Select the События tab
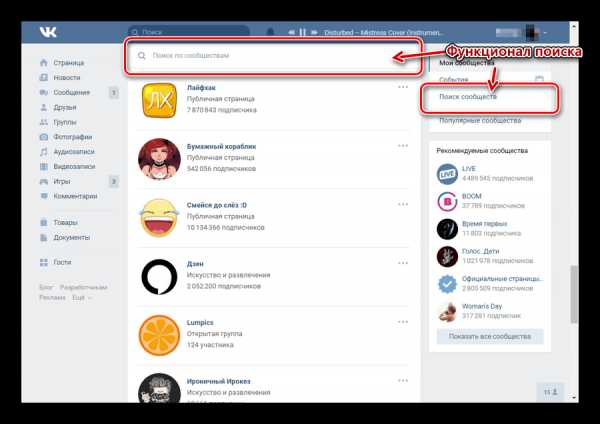Viewport: 600px width, 424px height. (x=453, y=80)
